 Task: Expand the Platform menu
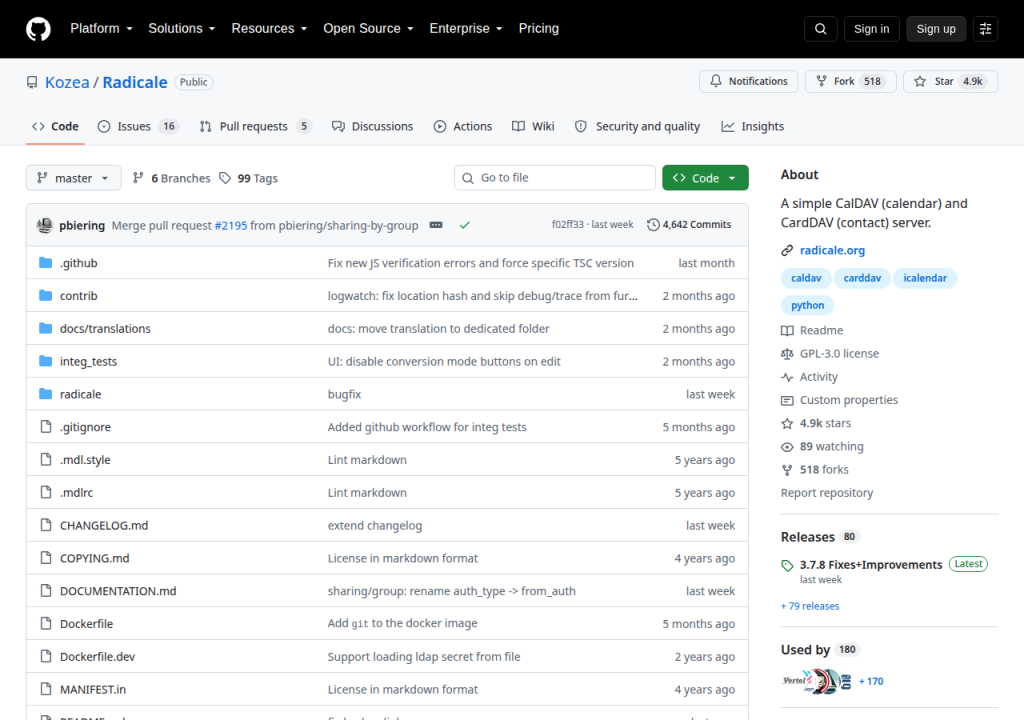101,29
